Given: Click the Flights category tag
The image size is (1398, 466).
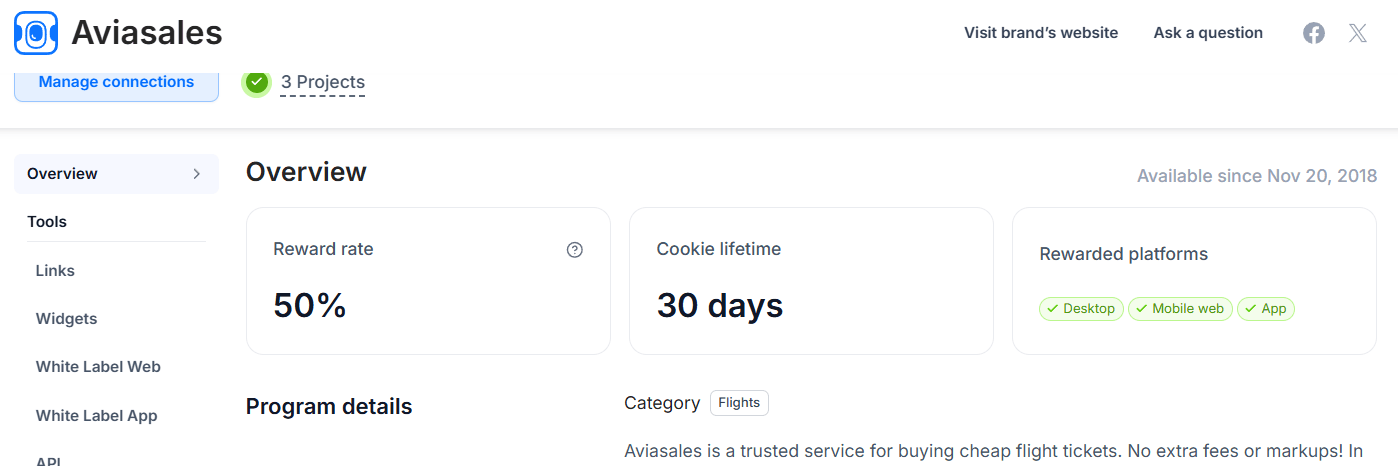Looking at the screenshot, I should pyautogui.click(x=739, y=403).
